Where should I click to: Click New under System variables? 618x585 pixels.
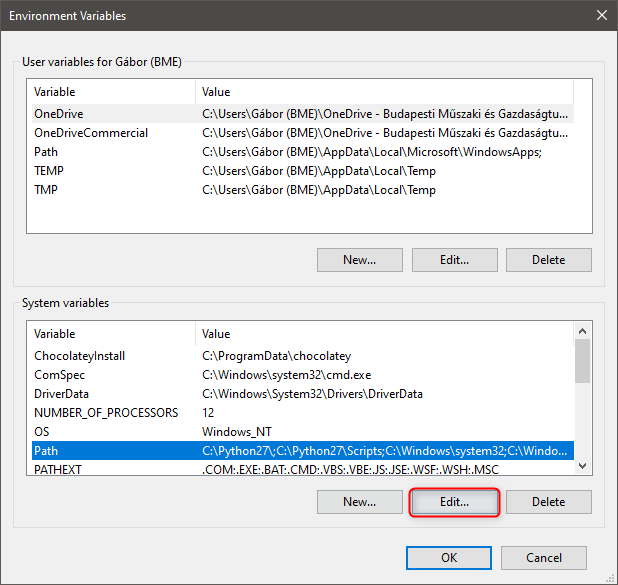pos(359,502)
